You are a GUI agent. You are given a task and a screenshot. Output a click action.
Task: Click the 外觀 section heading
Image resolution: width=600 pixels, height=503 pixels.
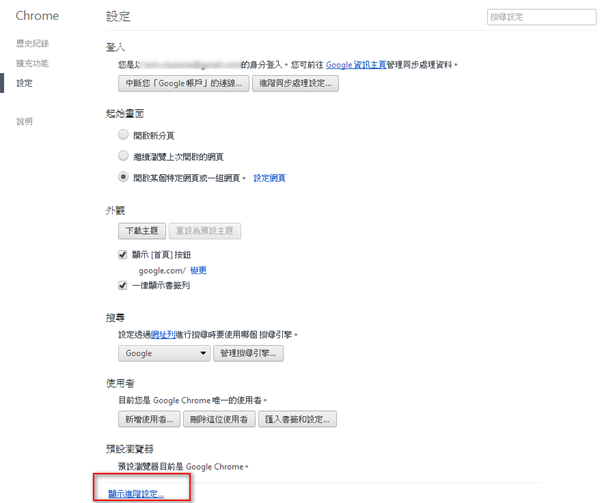coord(116,210)
